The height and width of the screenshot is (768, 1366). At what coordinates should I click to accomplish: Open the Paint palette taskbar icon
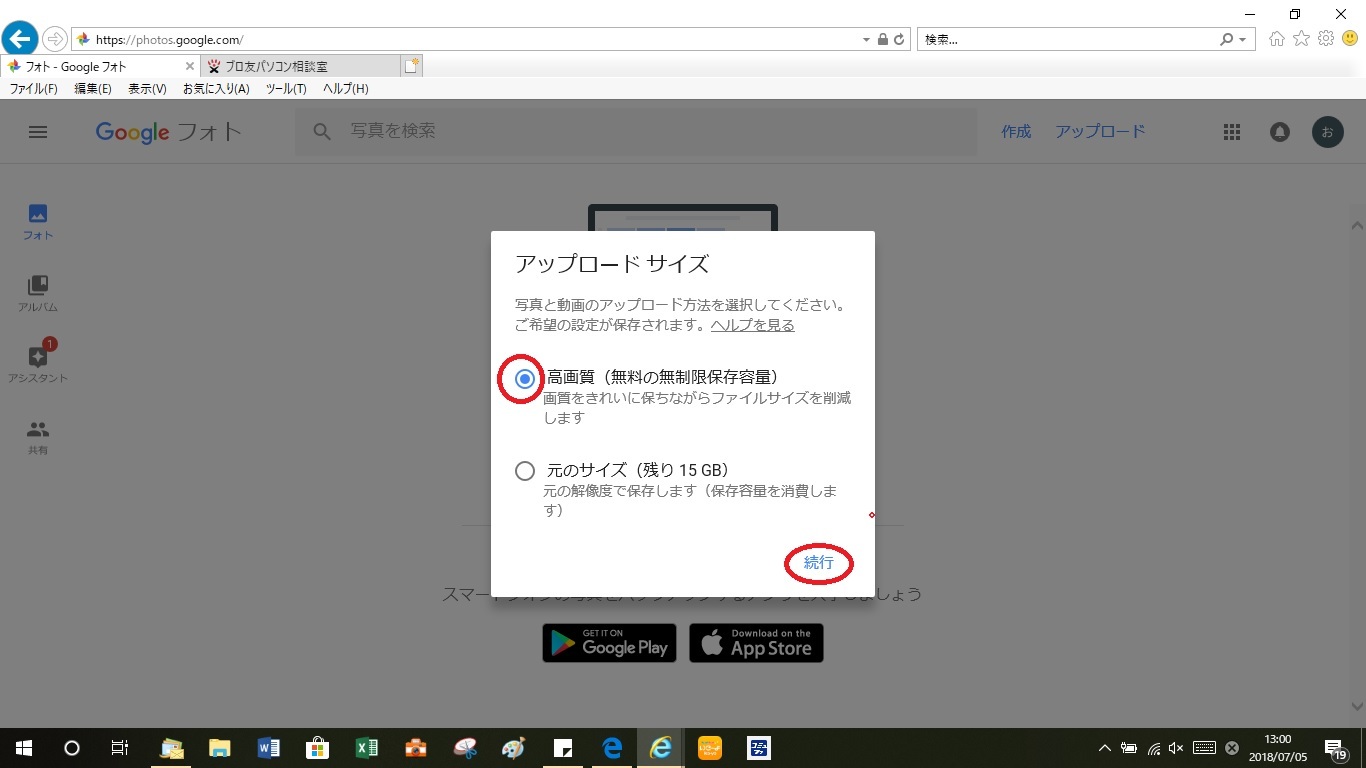513,748
